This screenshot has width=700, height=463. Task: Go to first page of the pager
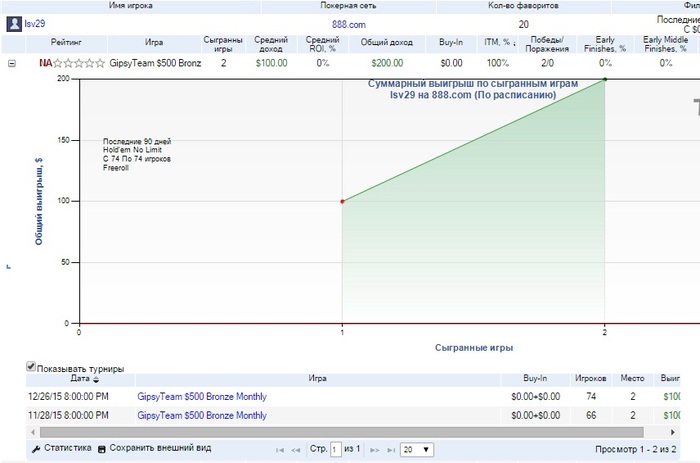click(x=280, y=450)
